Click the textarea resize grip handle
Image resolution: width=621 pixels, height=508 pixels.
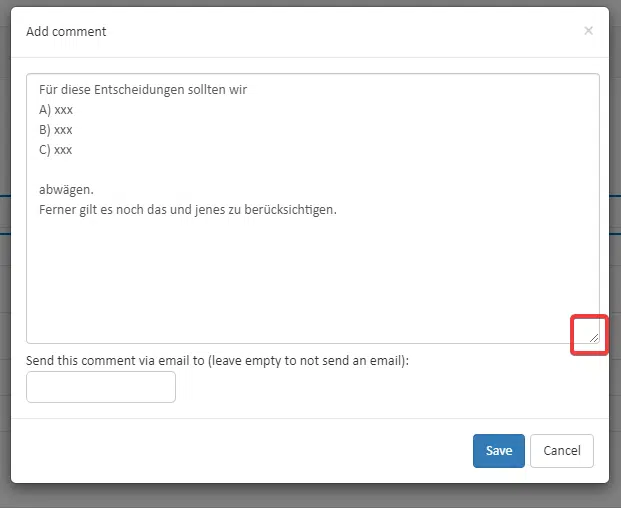[594, 338]
